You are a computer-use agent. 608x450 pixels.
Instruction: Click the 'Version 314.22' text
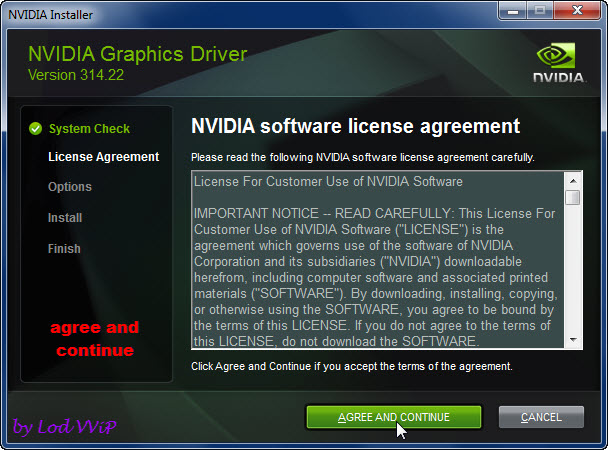click(x=76, y=75)
